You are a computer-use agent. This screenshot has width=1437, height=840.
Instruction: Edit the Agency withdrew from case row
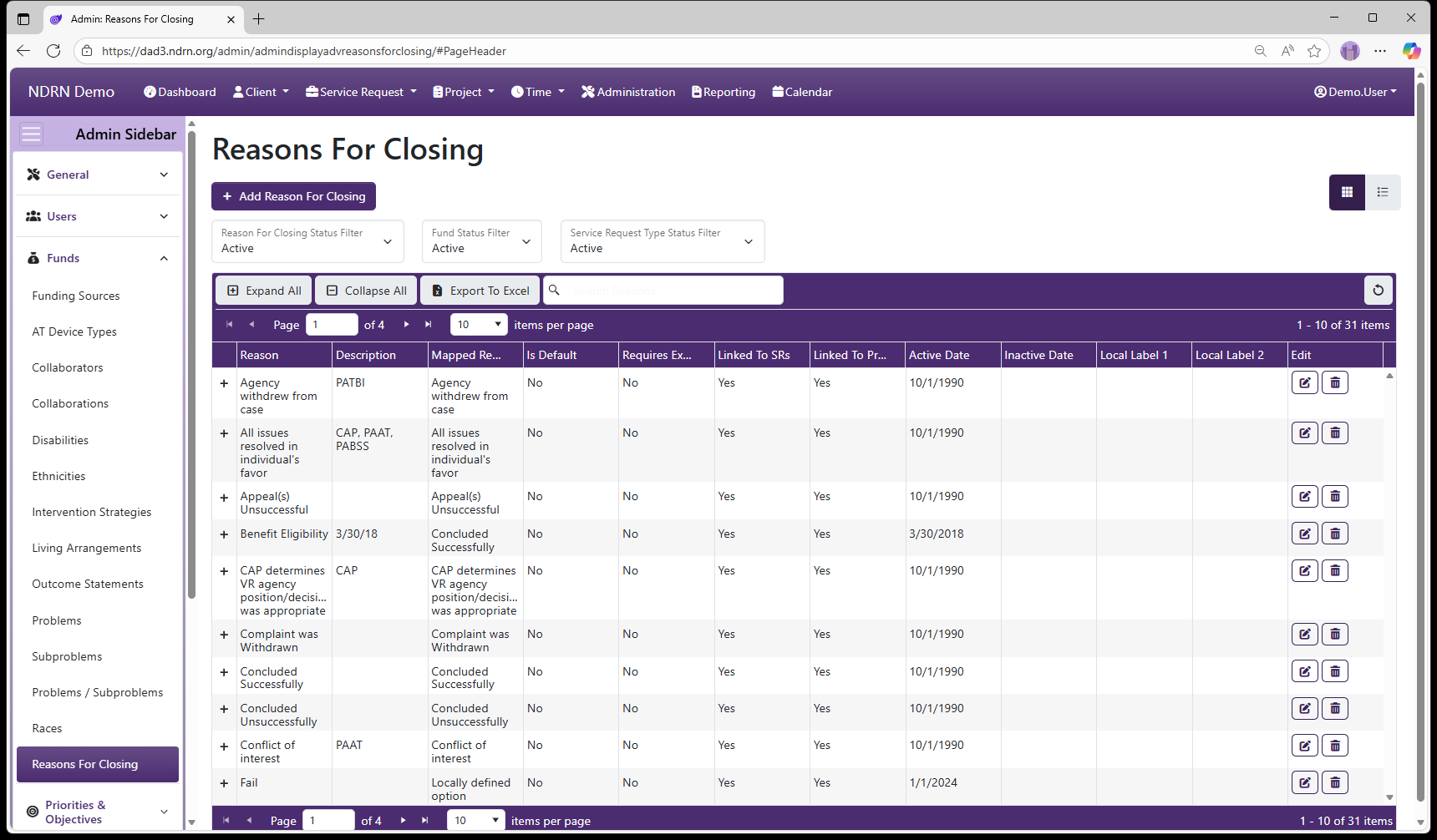click(1304, 383)
